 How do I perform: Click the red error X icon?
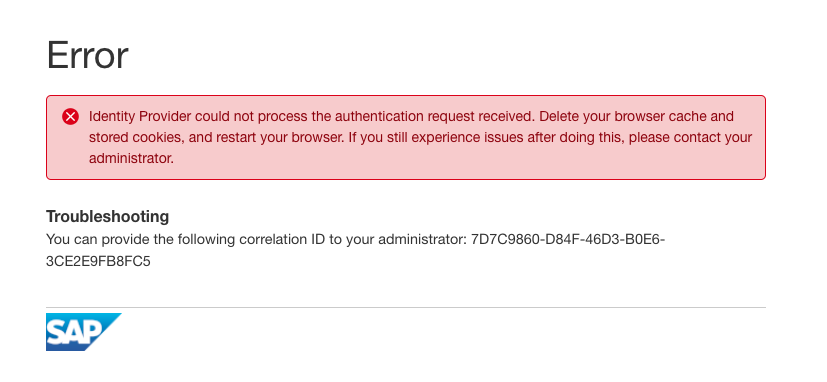70,117
